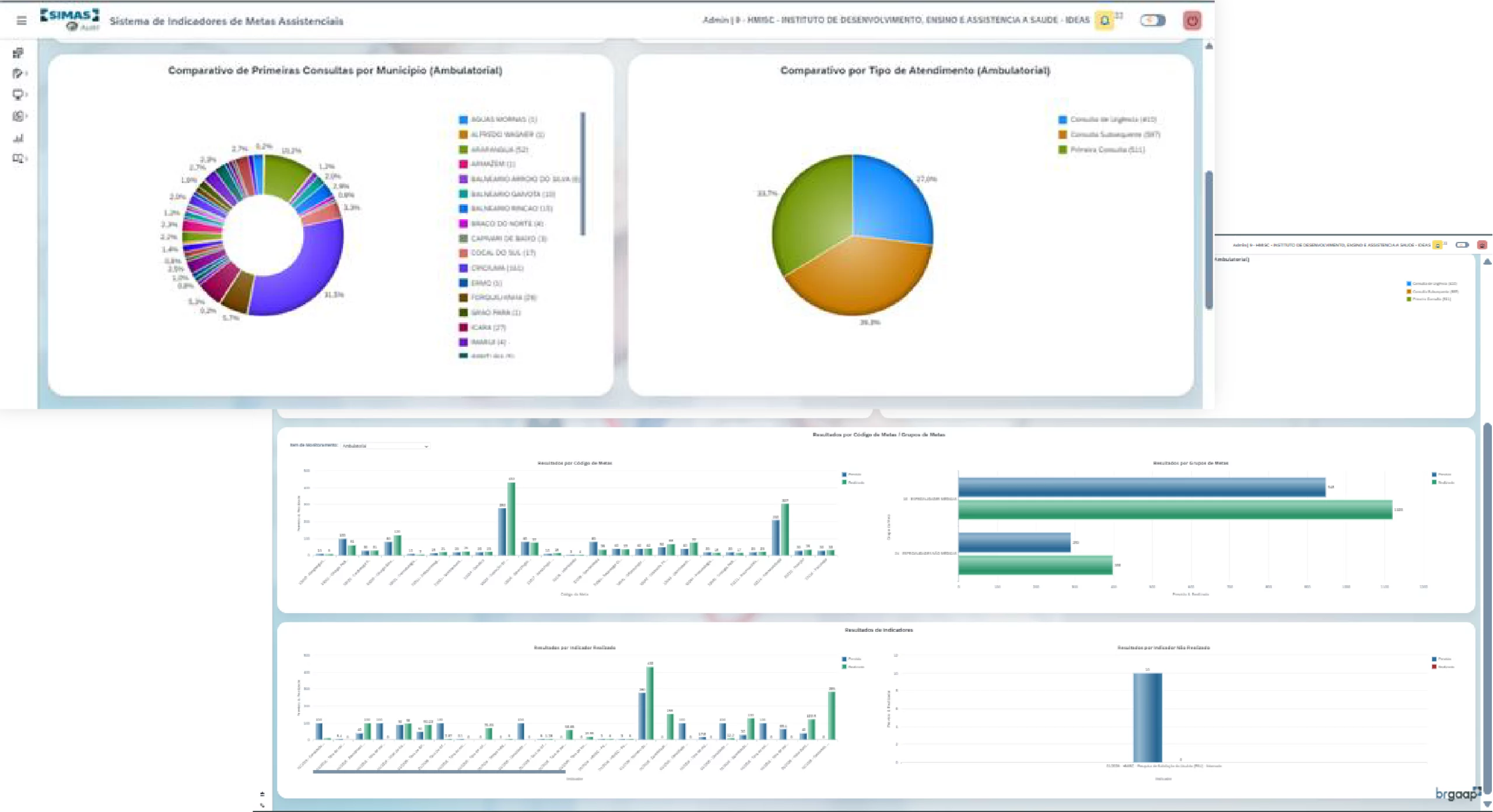Click the Primeira Consulta legend label in large chart
The width and height of the screenshot is (1493, 812).
click(1107, 150)
